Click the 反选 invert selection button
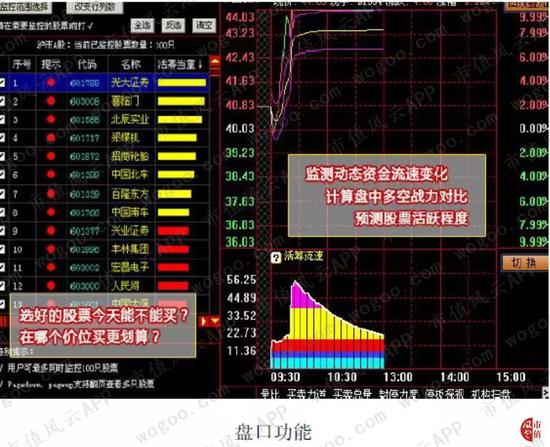 (173, 25)
